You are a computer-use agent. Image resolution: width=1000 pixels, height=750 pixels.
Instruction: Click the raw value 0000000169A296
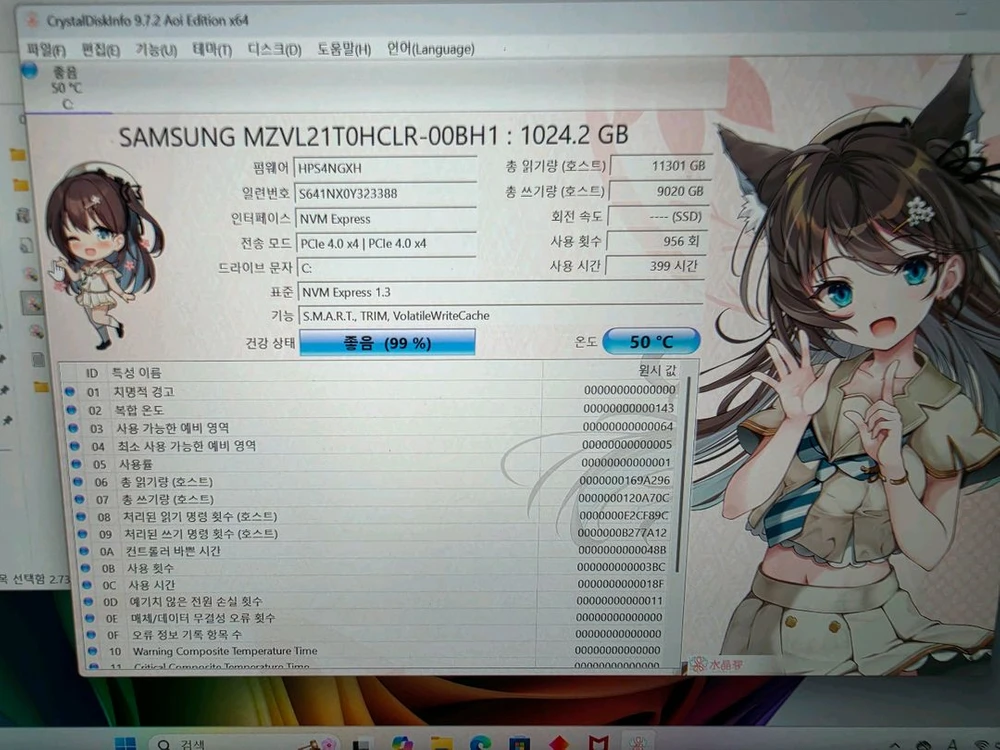pos(625,480)
